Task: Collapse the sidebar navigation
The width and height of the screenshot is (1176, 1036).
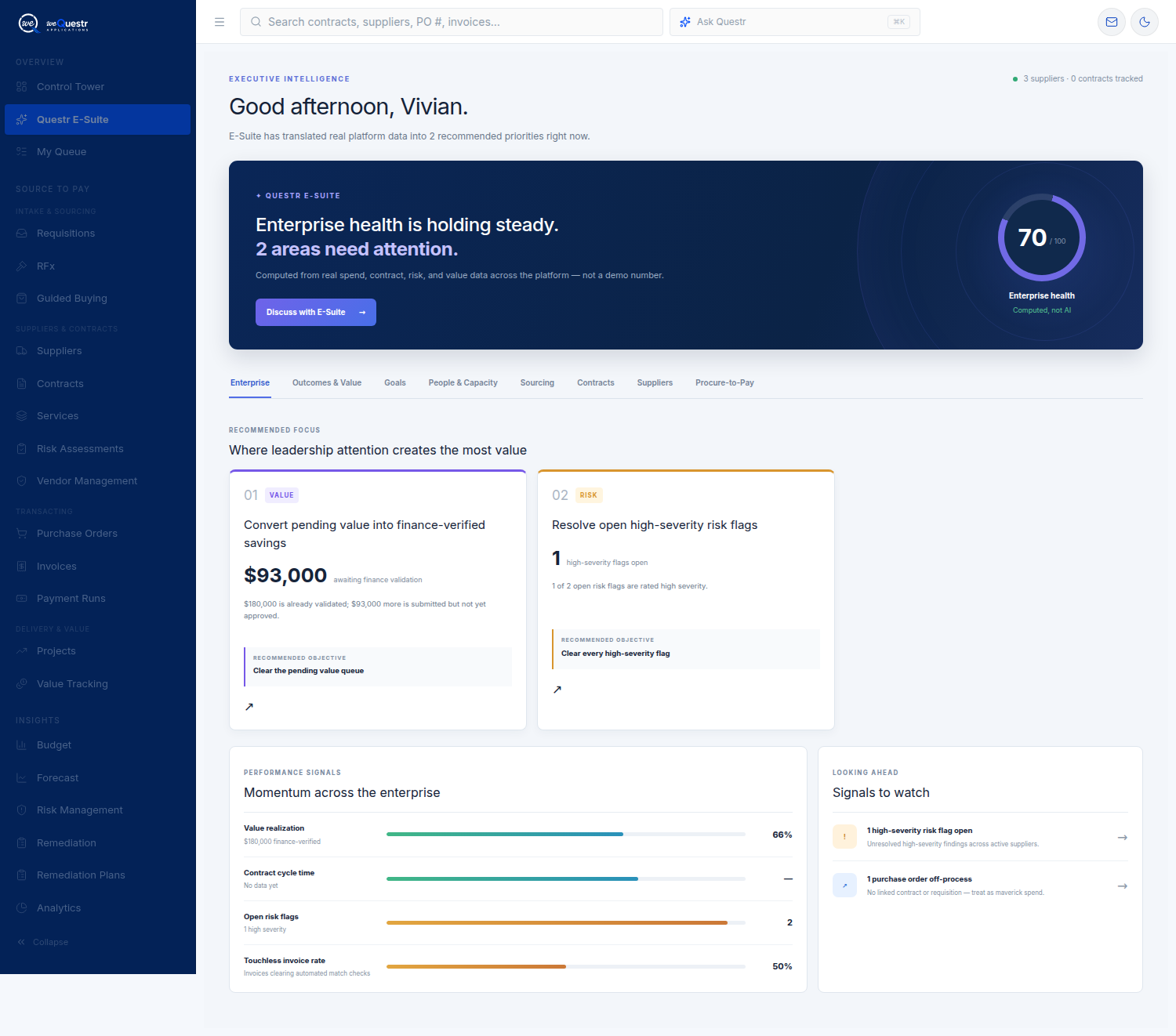Action: tap(43, 942)
